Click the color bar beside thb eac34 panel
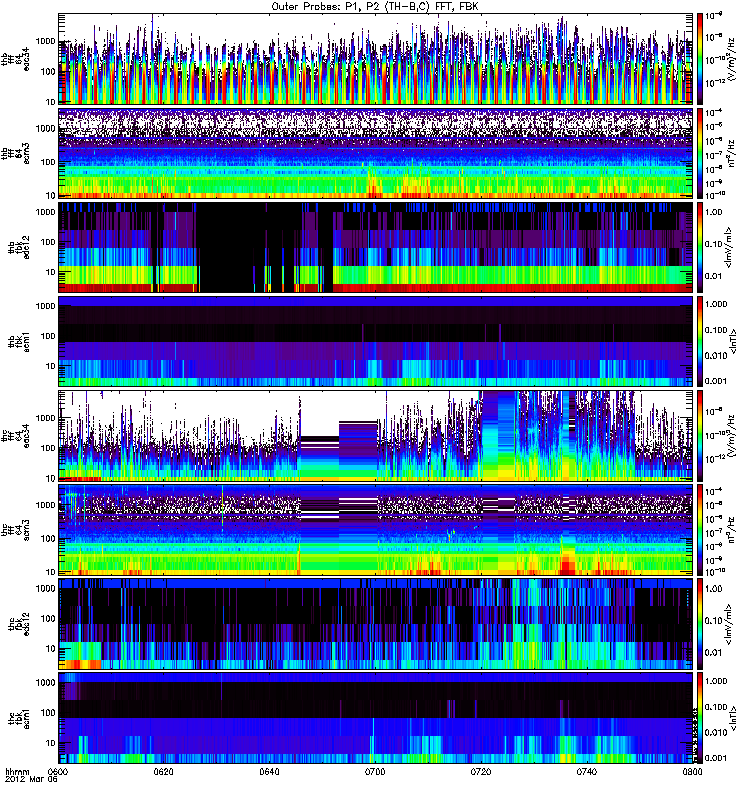Screen dimensions: 750x800 tap(700, 59)
